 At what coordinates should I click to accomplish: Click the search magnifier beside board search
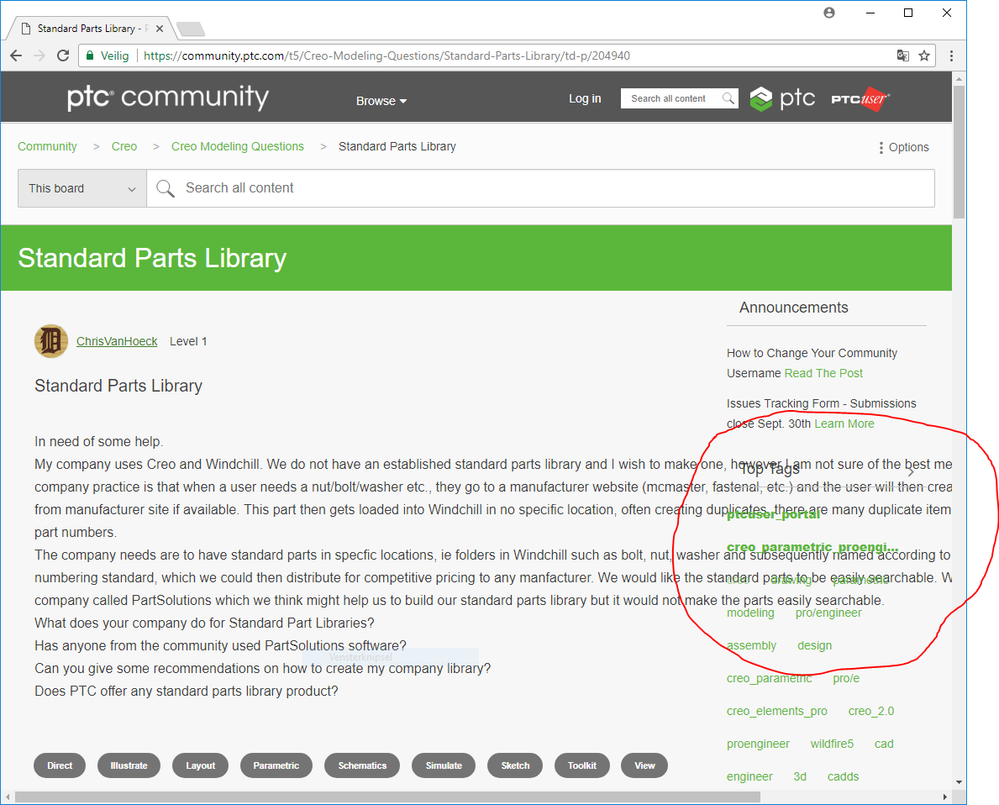(x=166, y=189)
